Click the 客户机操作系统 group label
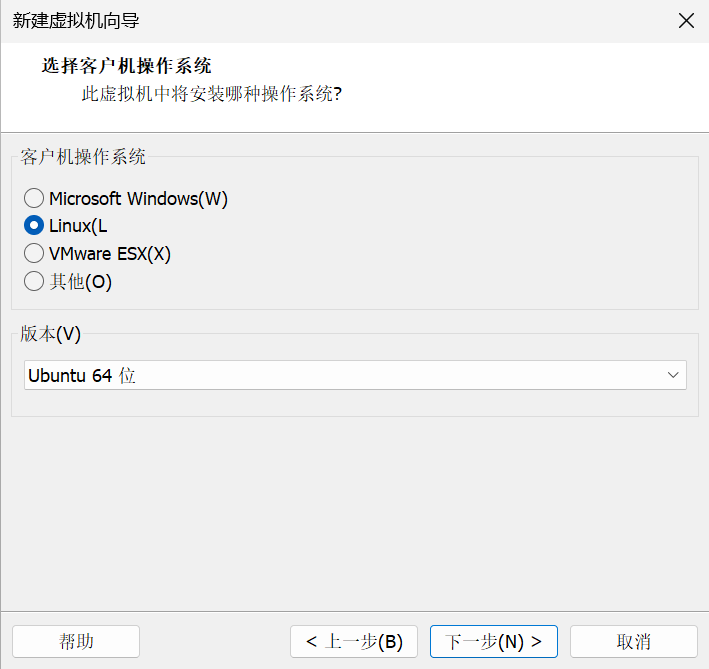The width and height of the screenshot is (709, 669). [83, 157]
